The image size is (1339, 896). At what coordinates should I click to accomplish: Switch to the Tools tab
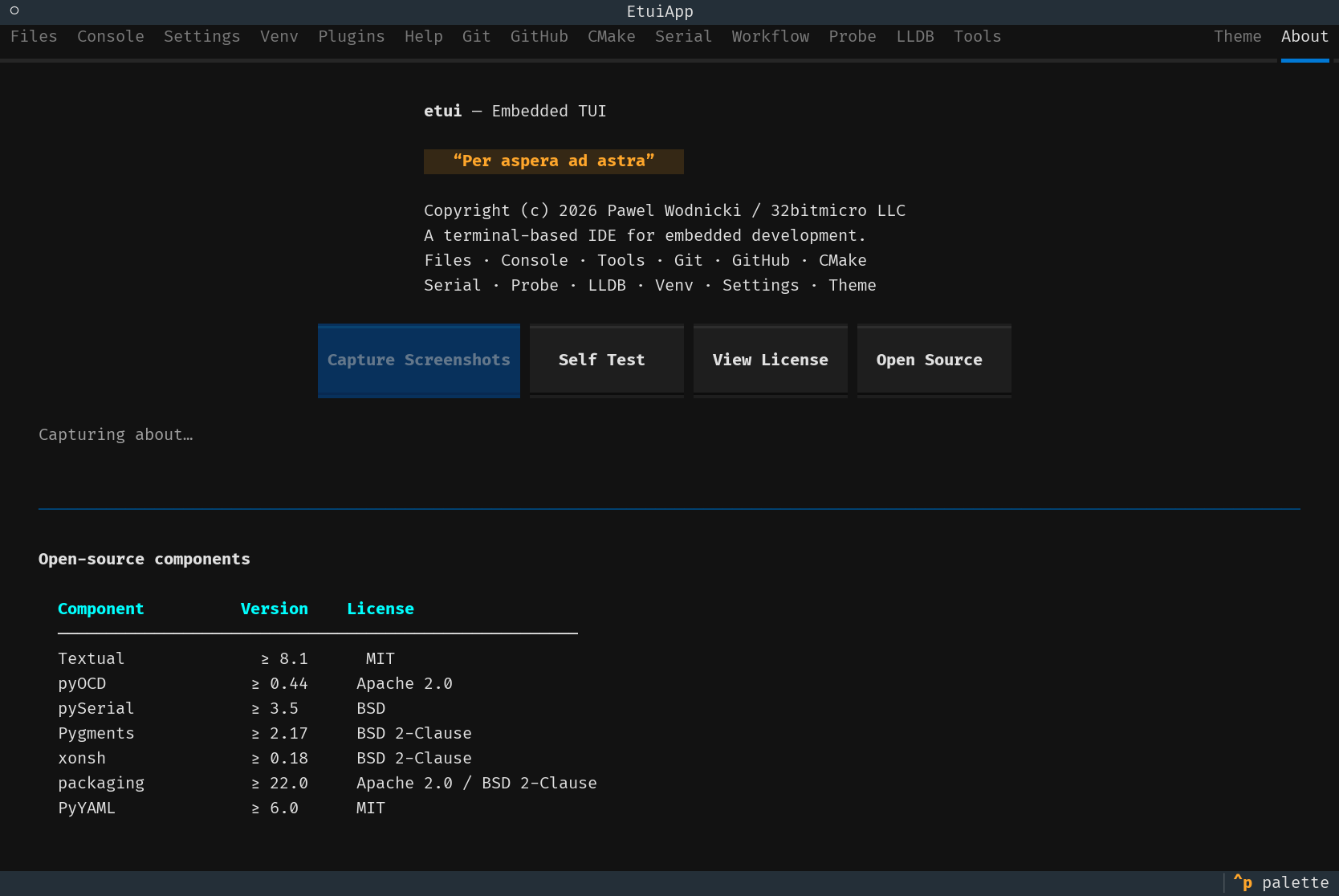tap(978, 37)
